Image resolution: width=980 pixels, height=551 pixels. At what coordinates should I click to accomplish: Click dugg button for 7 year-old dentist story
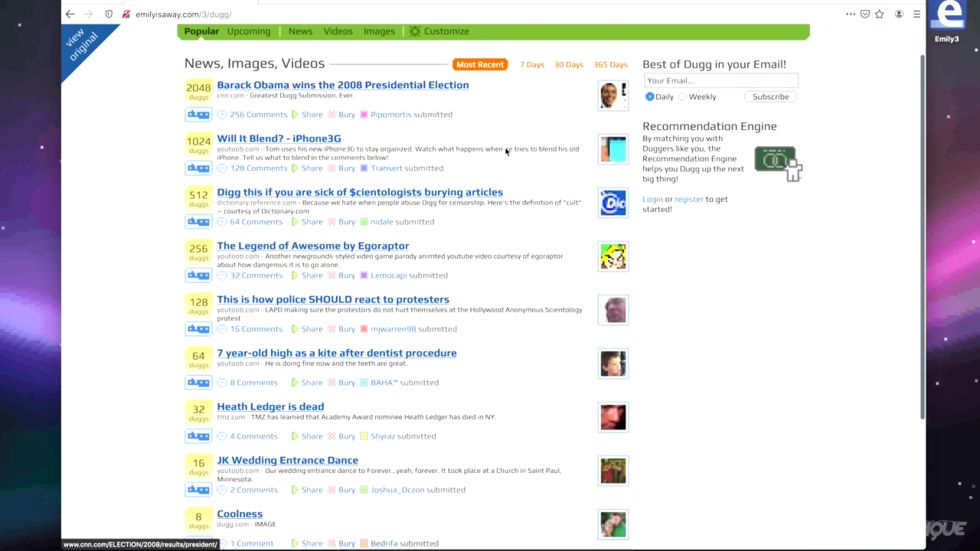[198, 382]
